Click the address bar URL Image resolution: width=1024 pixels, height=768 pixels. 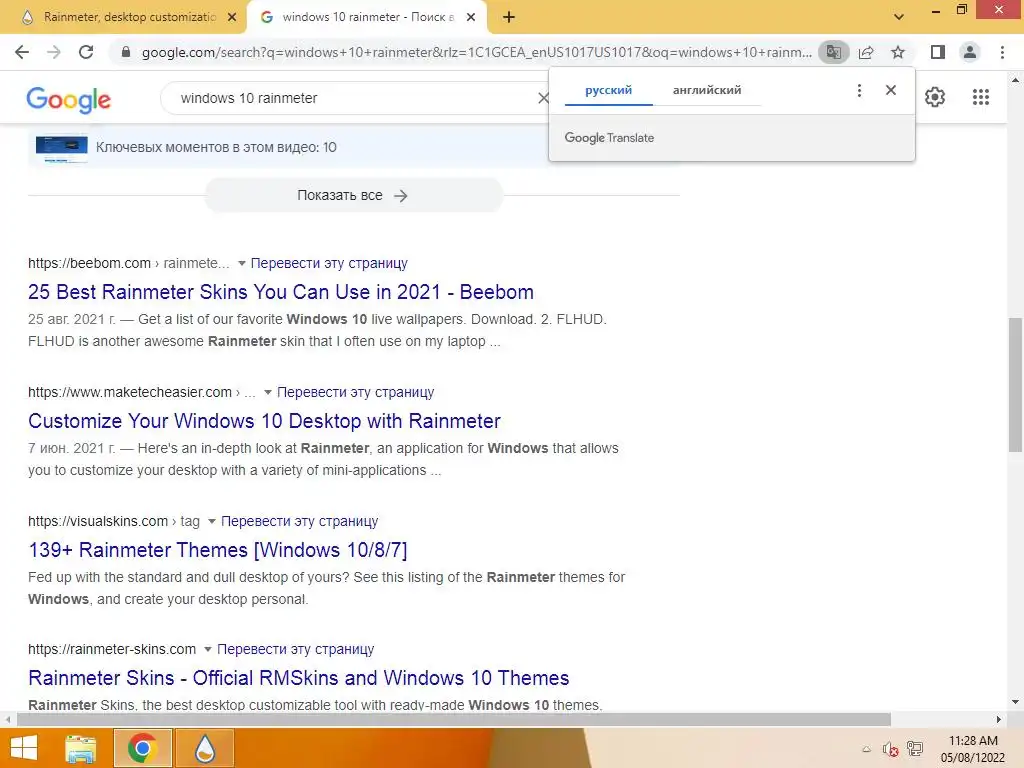click(476, 52)
